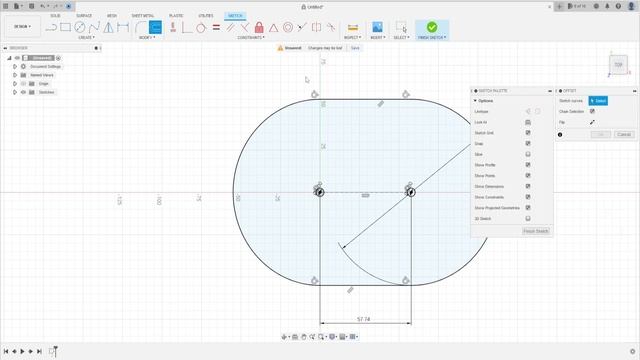Select the Circle sketch tool
The height and width of the screenshot is (360, 640).
point(80,27)
